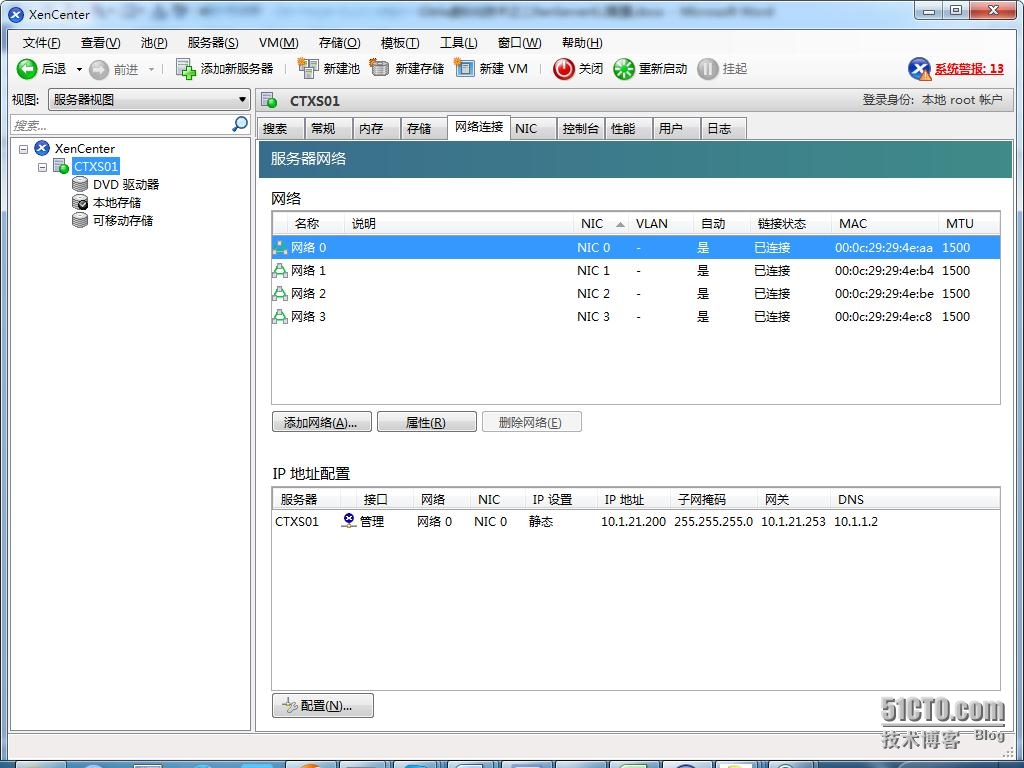
Task: Click the 属性(R) button
Action: point(427,422)
